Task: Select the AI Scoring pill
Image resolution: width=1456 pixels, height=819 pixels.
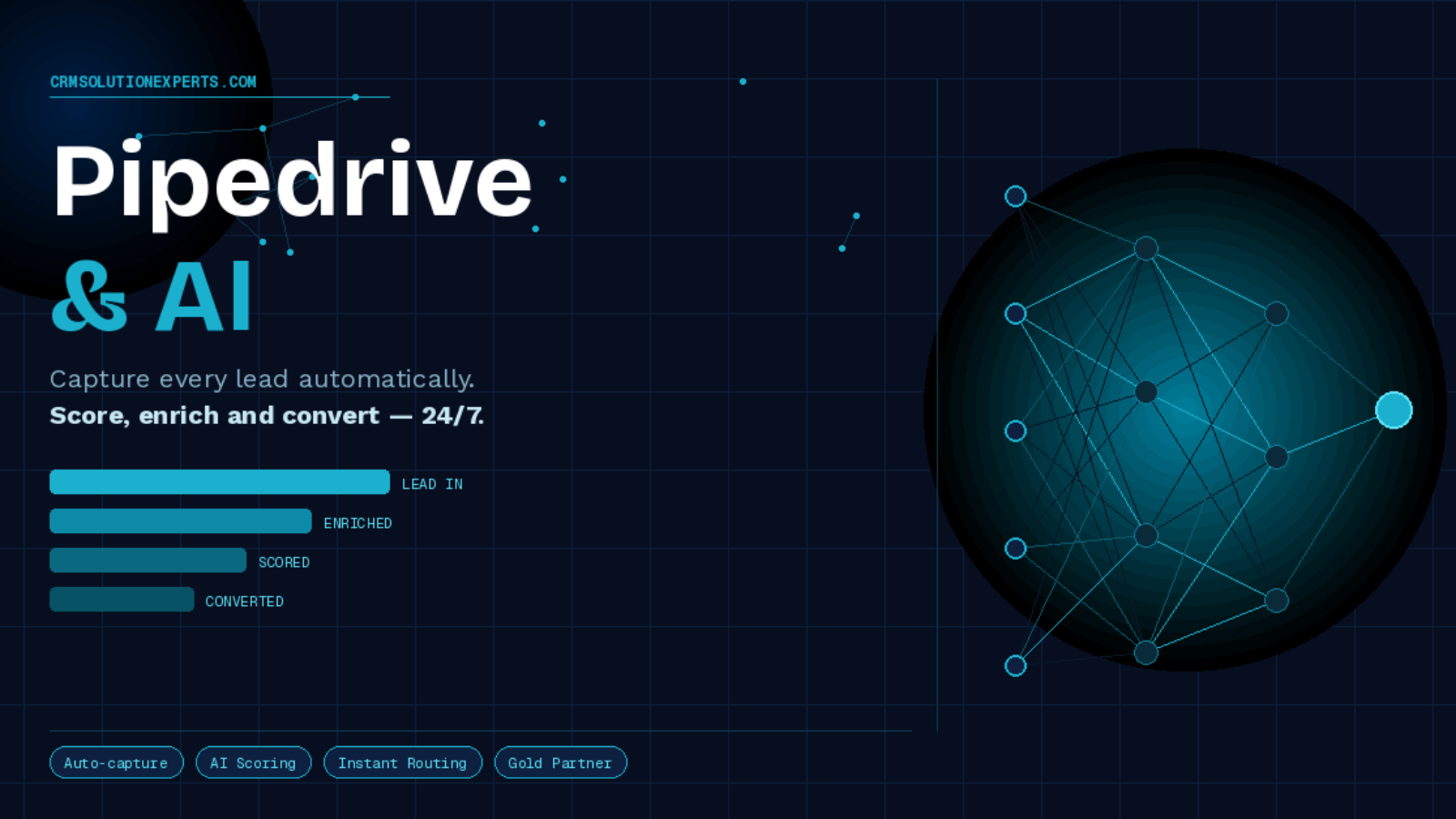Action: [254, 763]
